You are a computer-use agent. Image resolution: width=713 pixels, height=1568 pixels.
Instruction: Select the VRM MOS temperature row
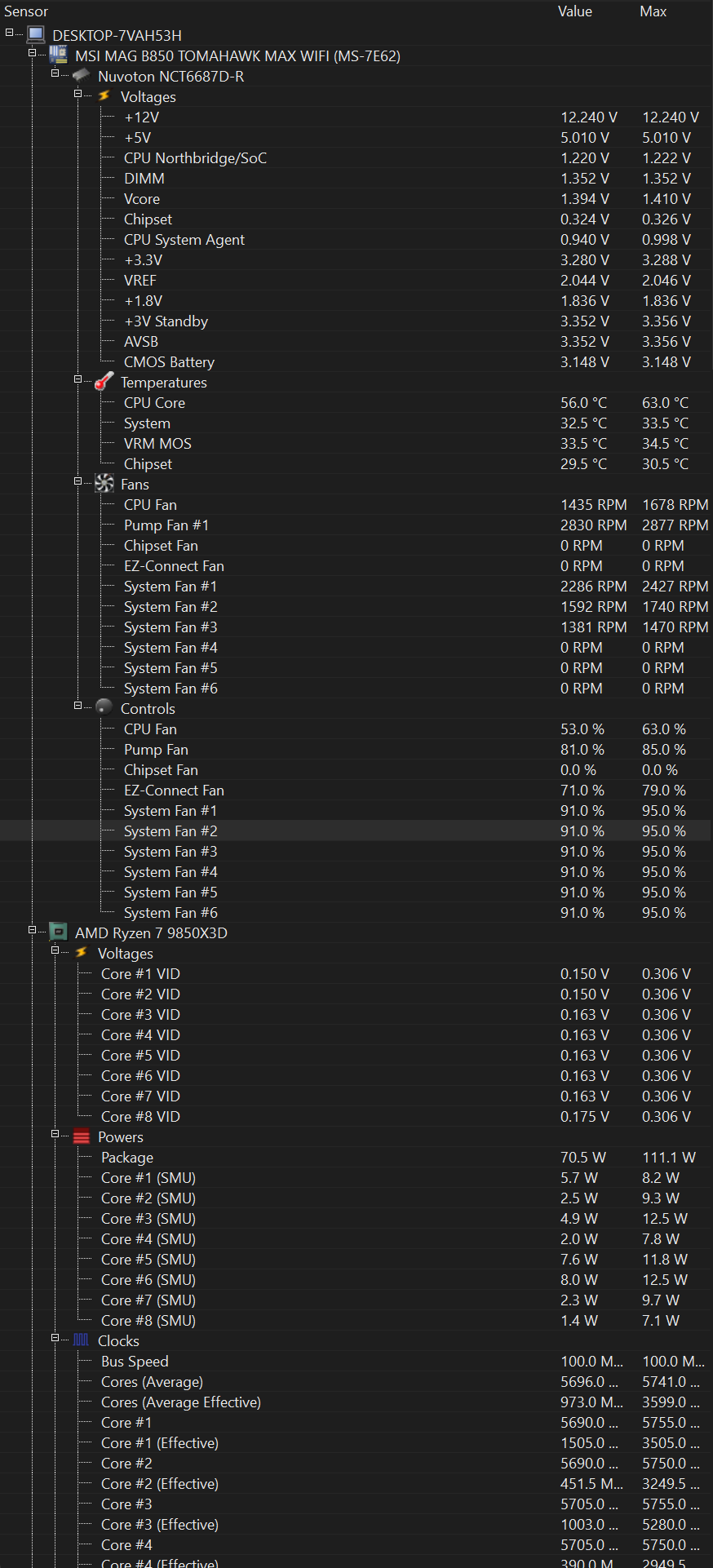[x=356, y=444]
